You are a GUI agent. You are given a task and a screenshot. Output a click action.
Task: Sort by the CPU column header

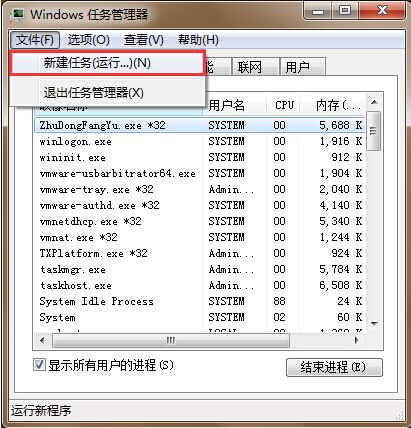[284, 105]
